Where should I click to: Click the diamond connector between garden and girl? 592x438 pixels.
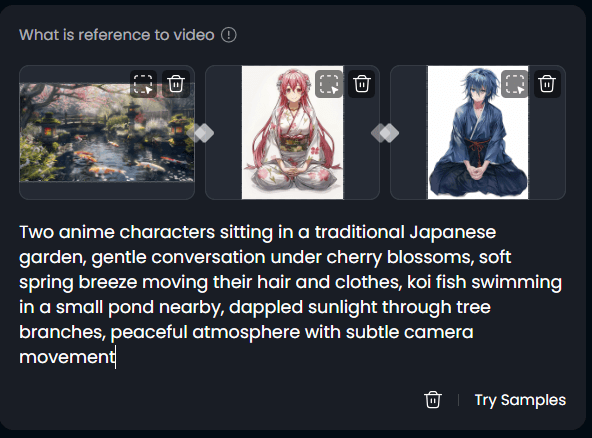point(200,133)
